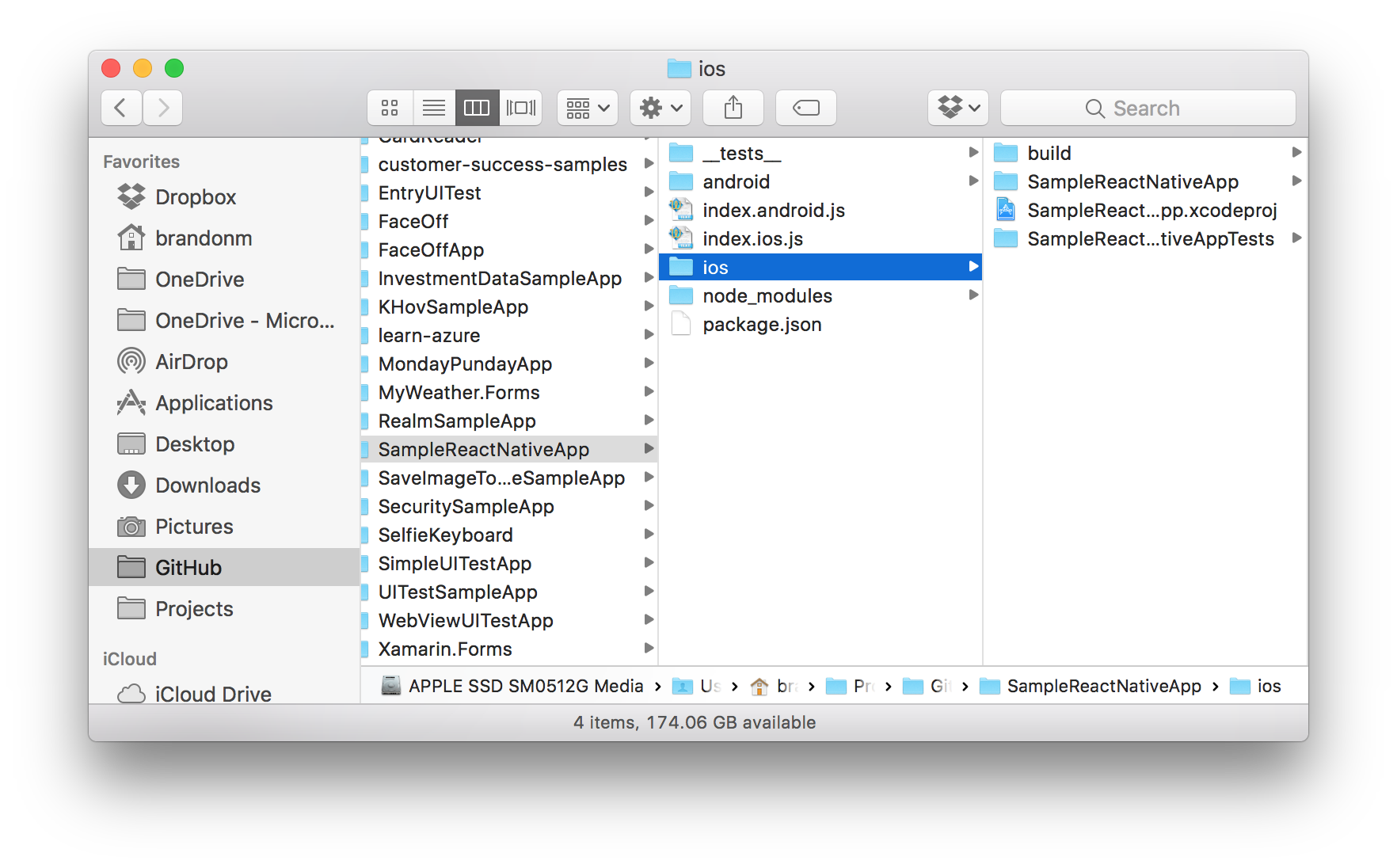This screenshot has width=1397, height=868.
Task: Open the Action gear menu
Action: [x=660, y=108]
